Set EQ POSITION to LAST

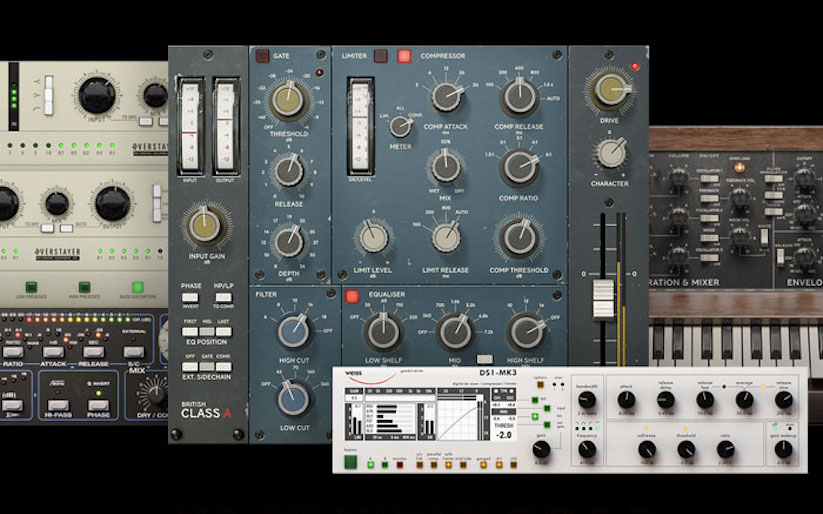click(224, 332)
